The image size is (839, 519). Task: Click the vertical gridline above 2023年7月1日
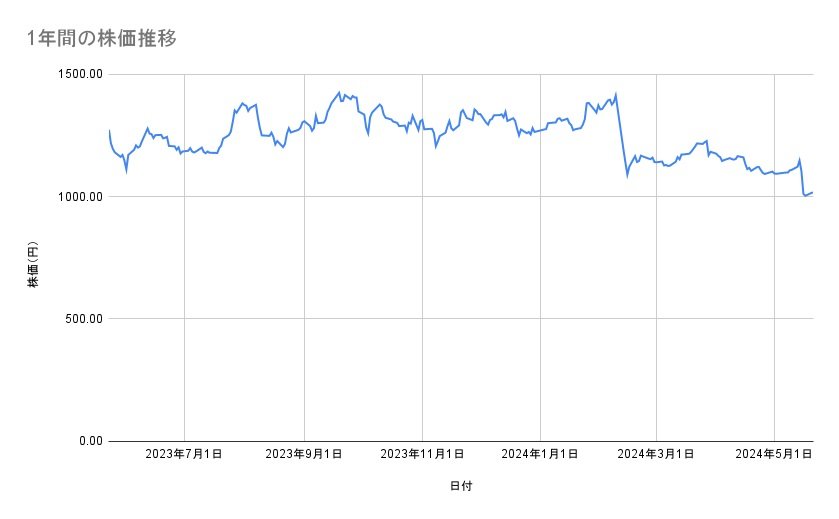(184, 300)
